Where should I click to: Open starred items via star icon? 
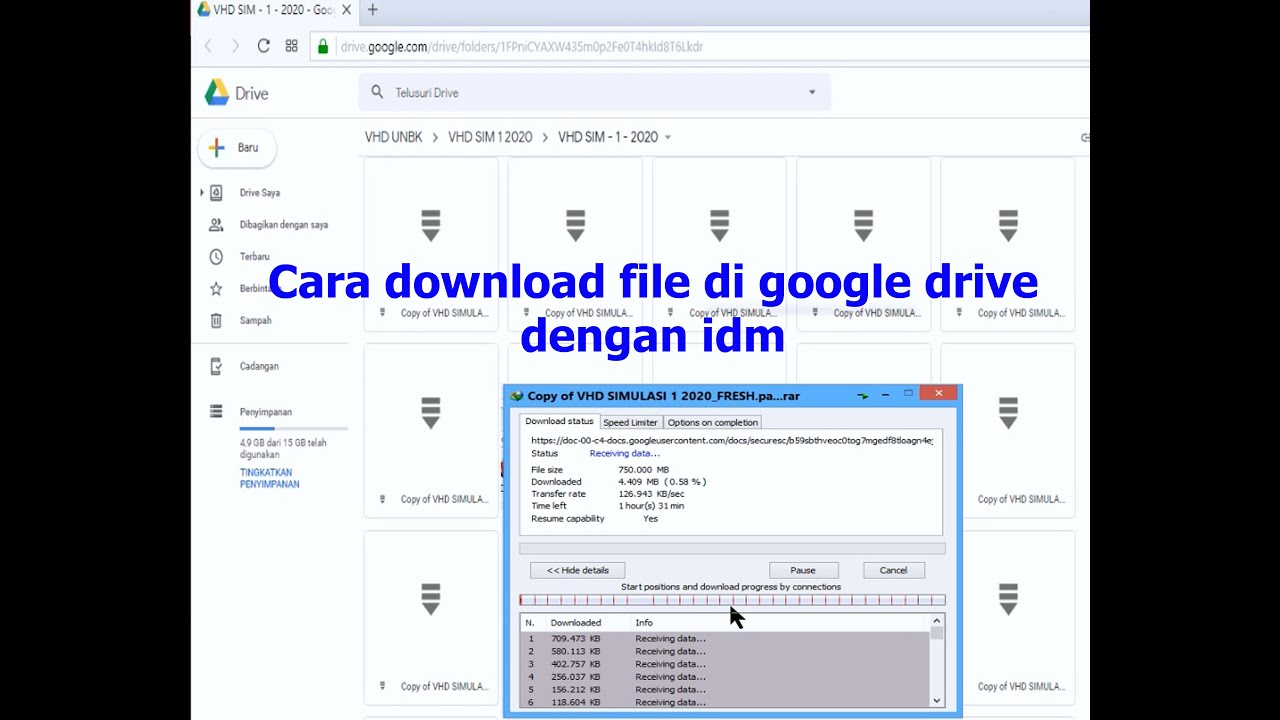(216, 289)
